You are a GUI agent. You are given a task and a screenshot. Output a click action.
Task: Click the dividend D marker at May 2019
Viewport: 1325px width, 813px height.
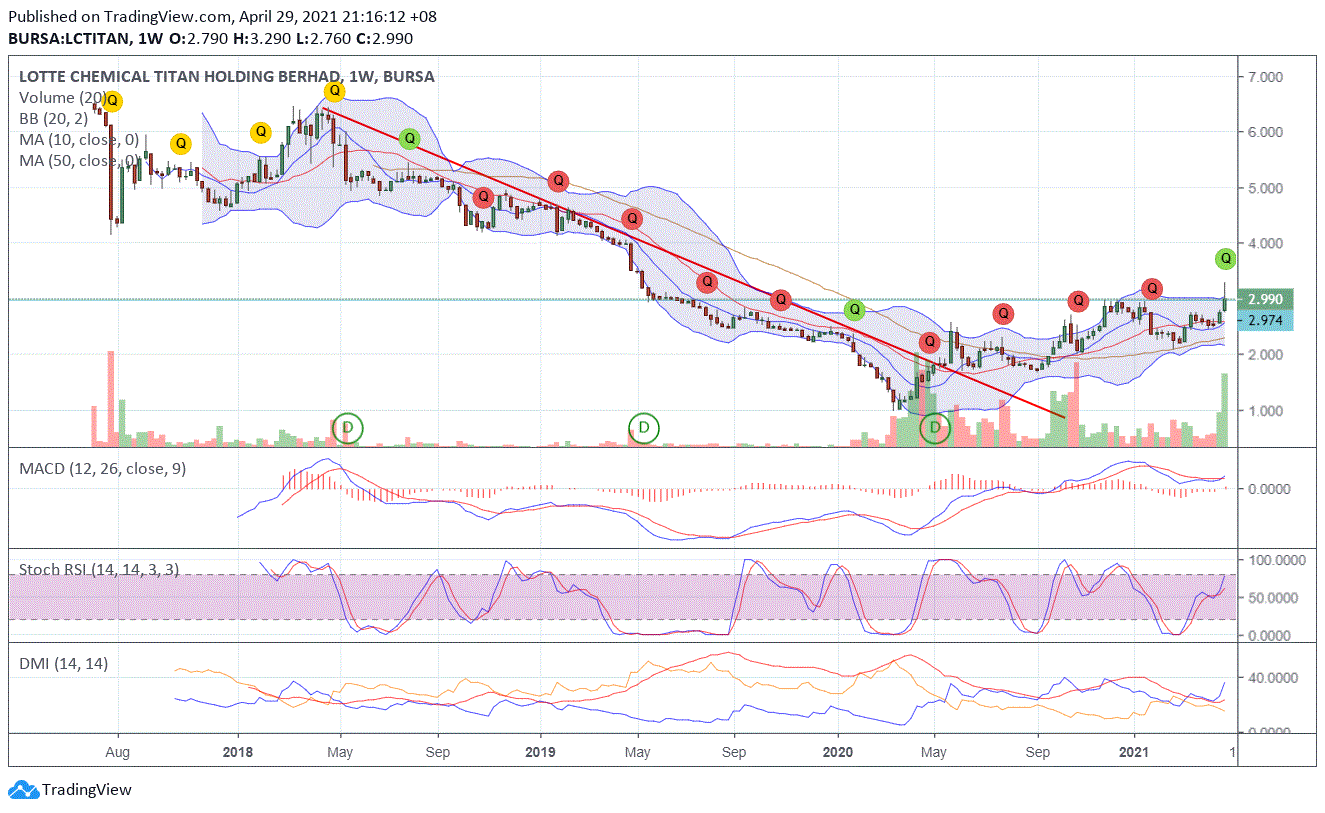click(x=645, y=428)
